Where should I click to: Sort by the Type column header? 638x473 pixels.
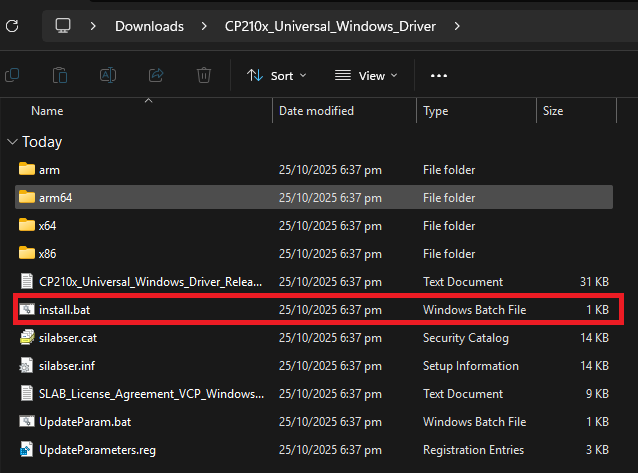435,111
